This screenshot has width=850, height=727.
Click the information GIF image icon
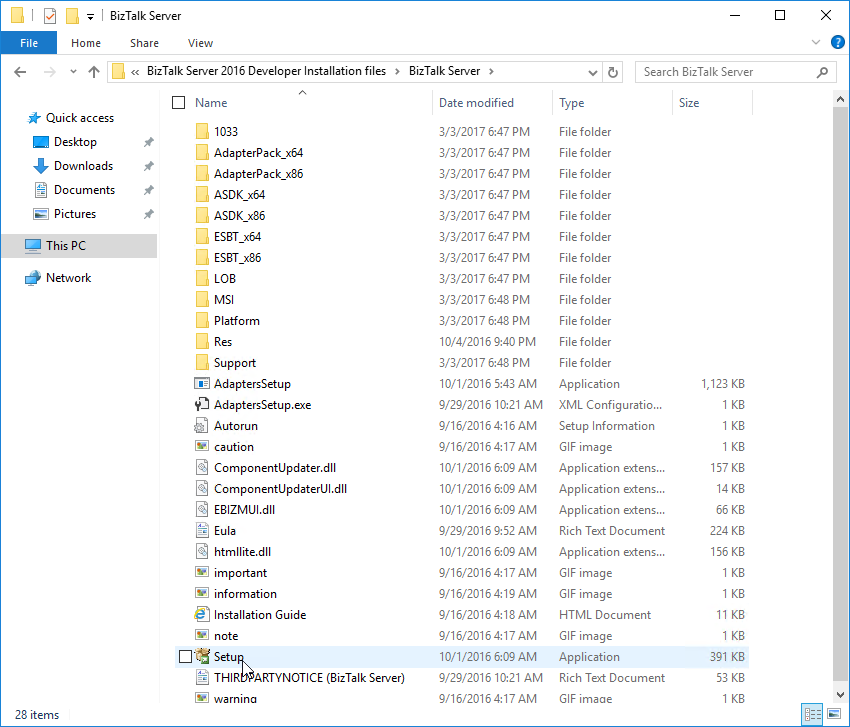[202, 594]
